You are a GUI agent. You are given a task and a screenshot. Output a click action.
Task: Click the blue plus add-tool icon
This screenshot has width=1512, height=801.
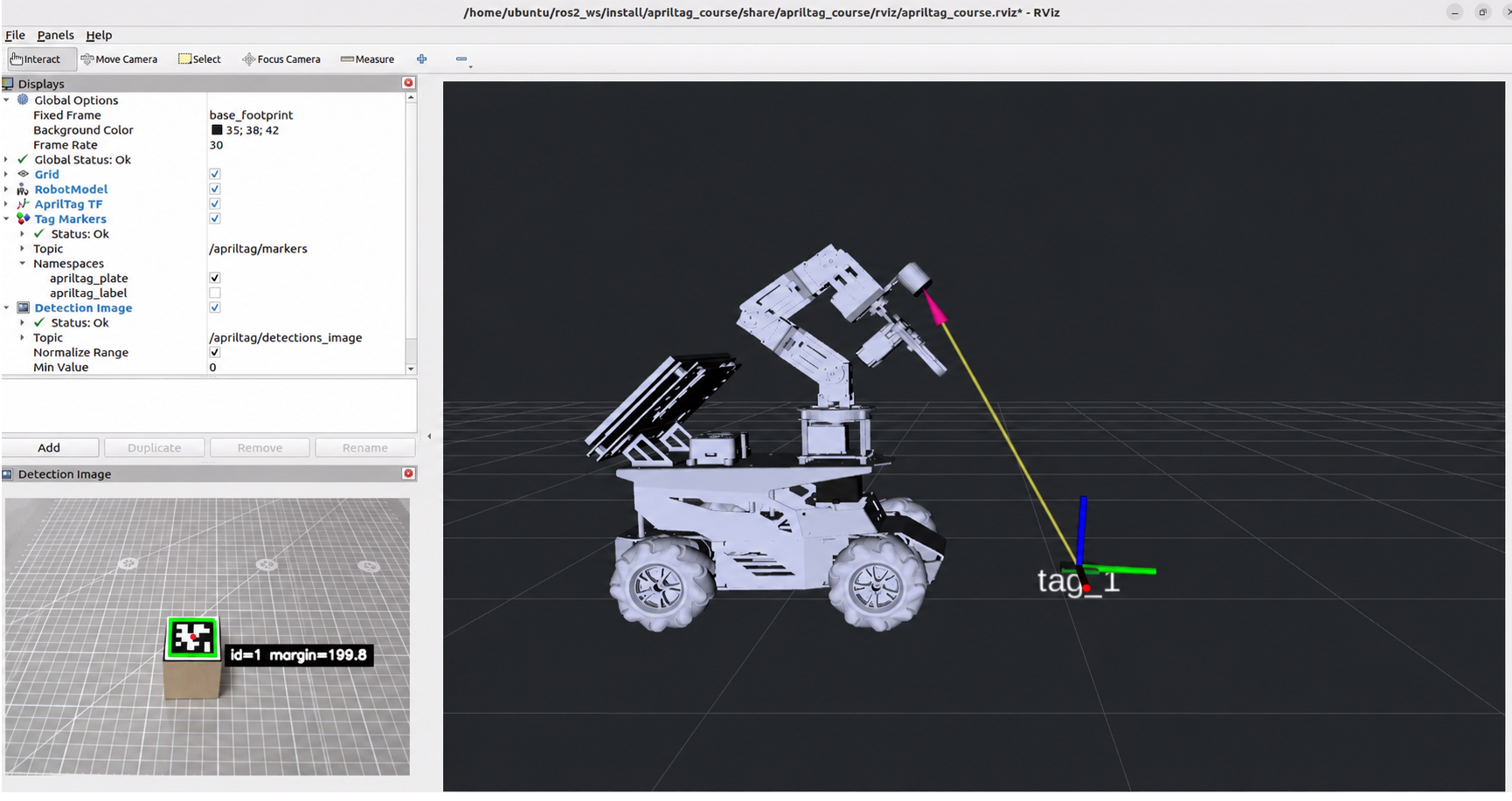(x=422, y=59)
